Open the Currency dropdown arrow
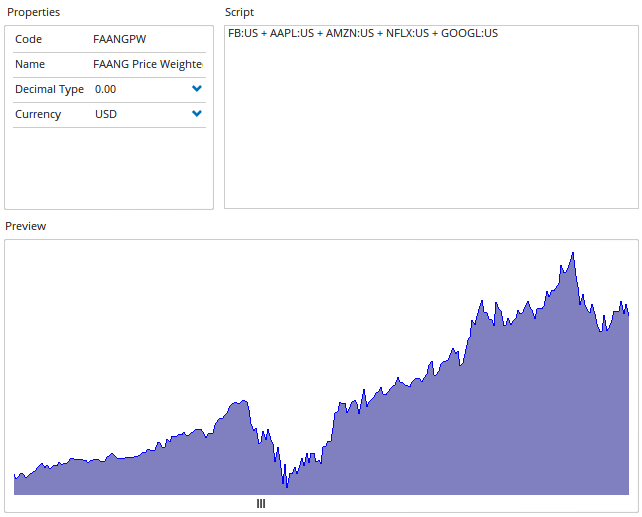Viewport: 642px width, 517px height. coord(197,114)
